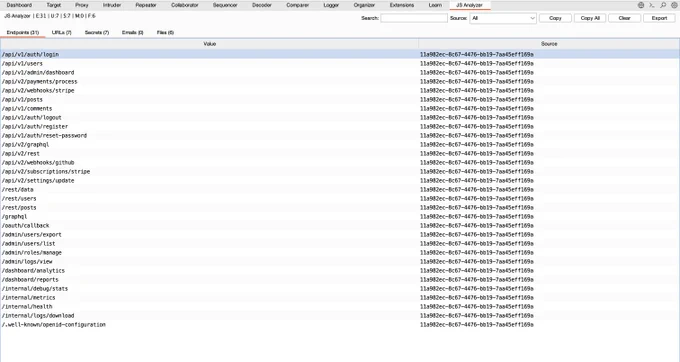This screenshot has height=362, width=680.
Task: Select the /oauth/callback endpoint
Action: pos(340,225)
